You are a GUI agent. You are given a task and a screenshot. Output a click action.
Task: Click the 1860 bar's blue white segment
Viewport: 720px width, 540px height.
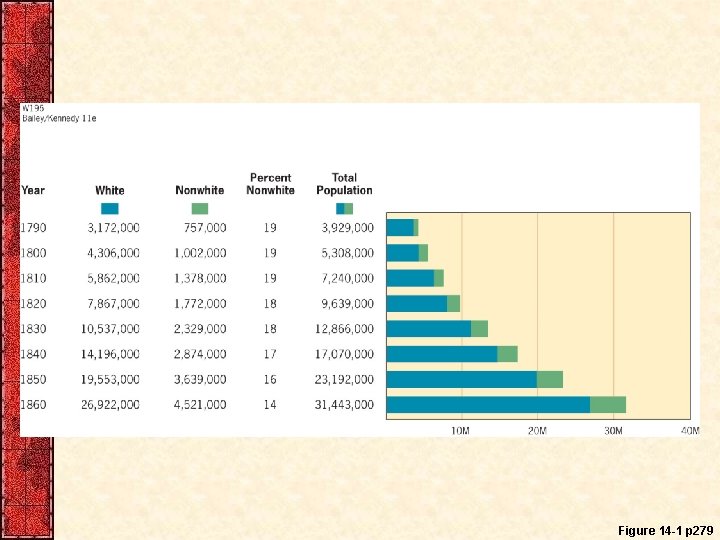(489, 405)
